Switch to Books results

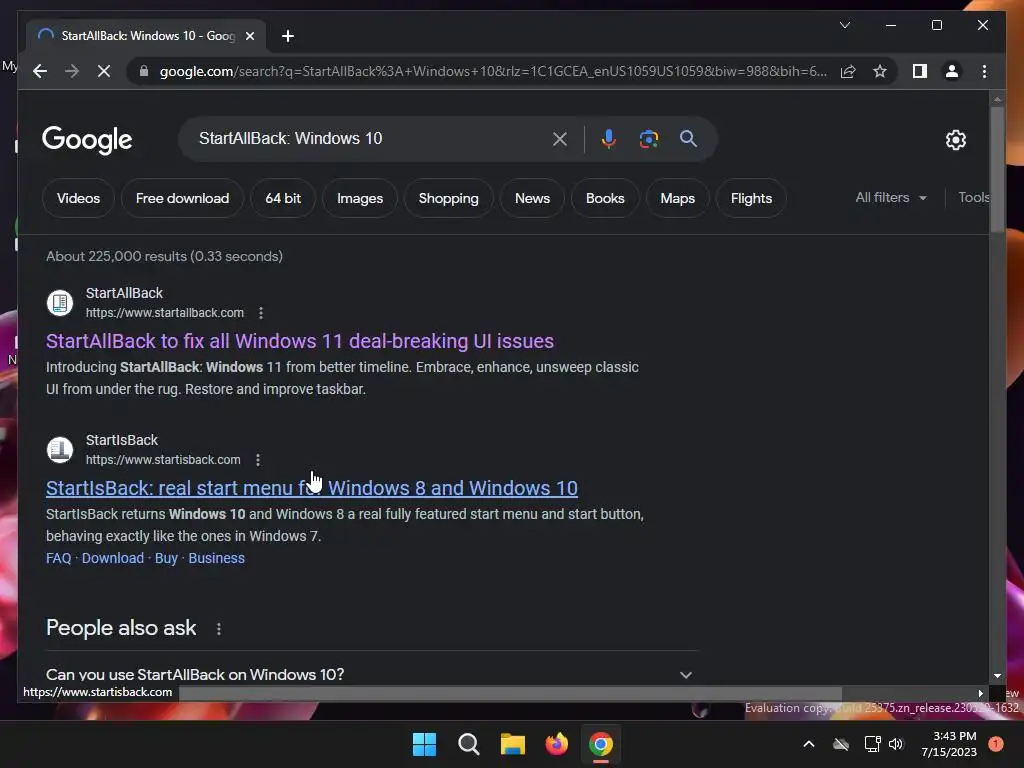click(605, 198)
